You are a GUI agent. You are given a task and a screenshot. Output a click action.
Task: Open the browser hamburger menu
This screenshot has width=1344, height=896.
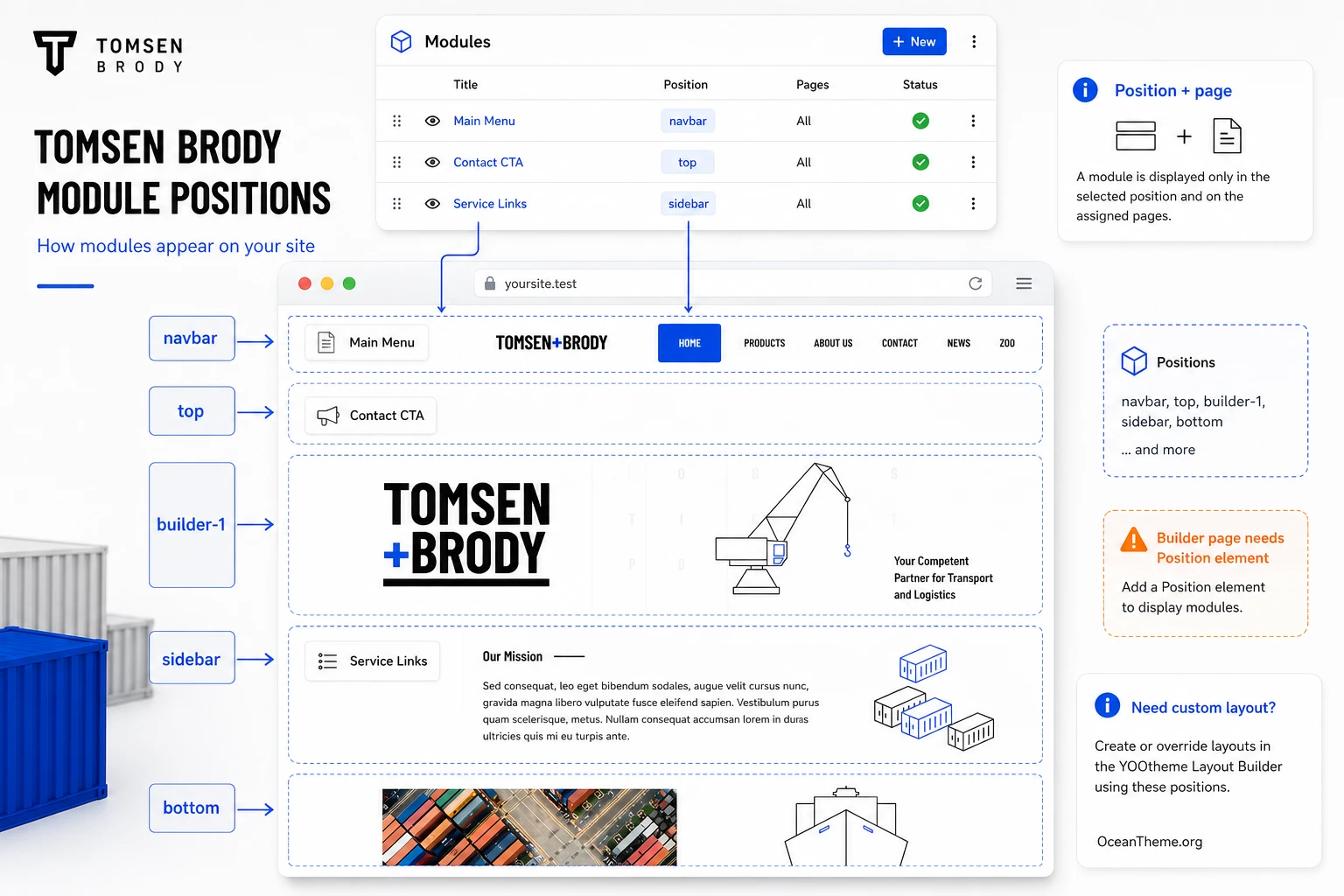[x=1024, y=283]
